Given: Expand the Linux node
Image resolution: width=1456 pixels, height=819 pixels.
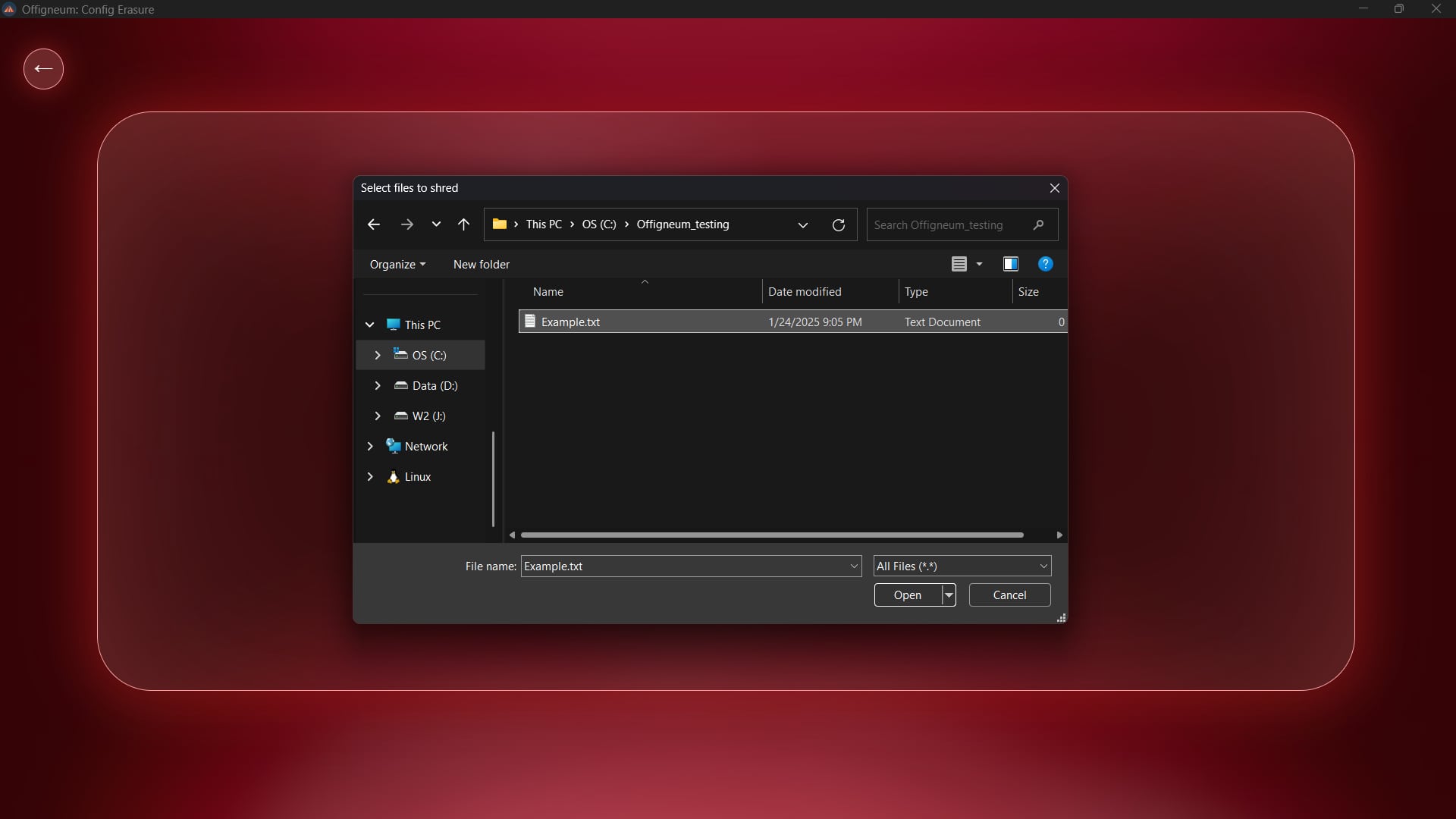Looking at the screenshot, I should pyautogui.click(x=369, y=476).
